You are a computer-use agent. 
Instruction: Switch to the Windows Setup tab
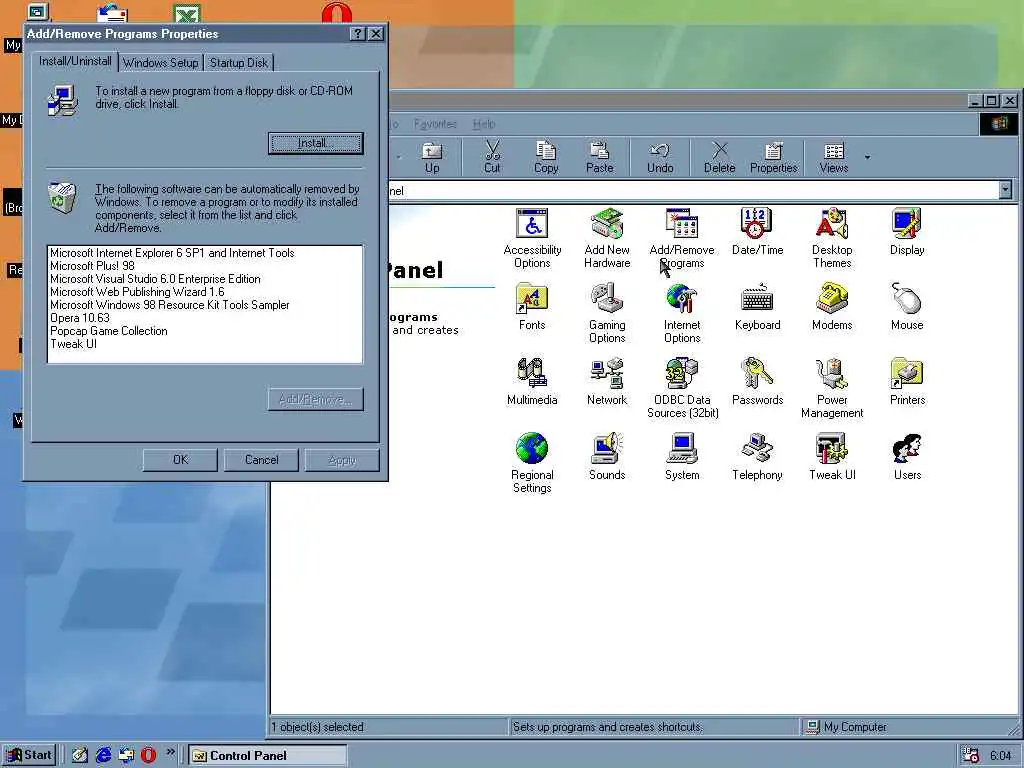[161, 63]
